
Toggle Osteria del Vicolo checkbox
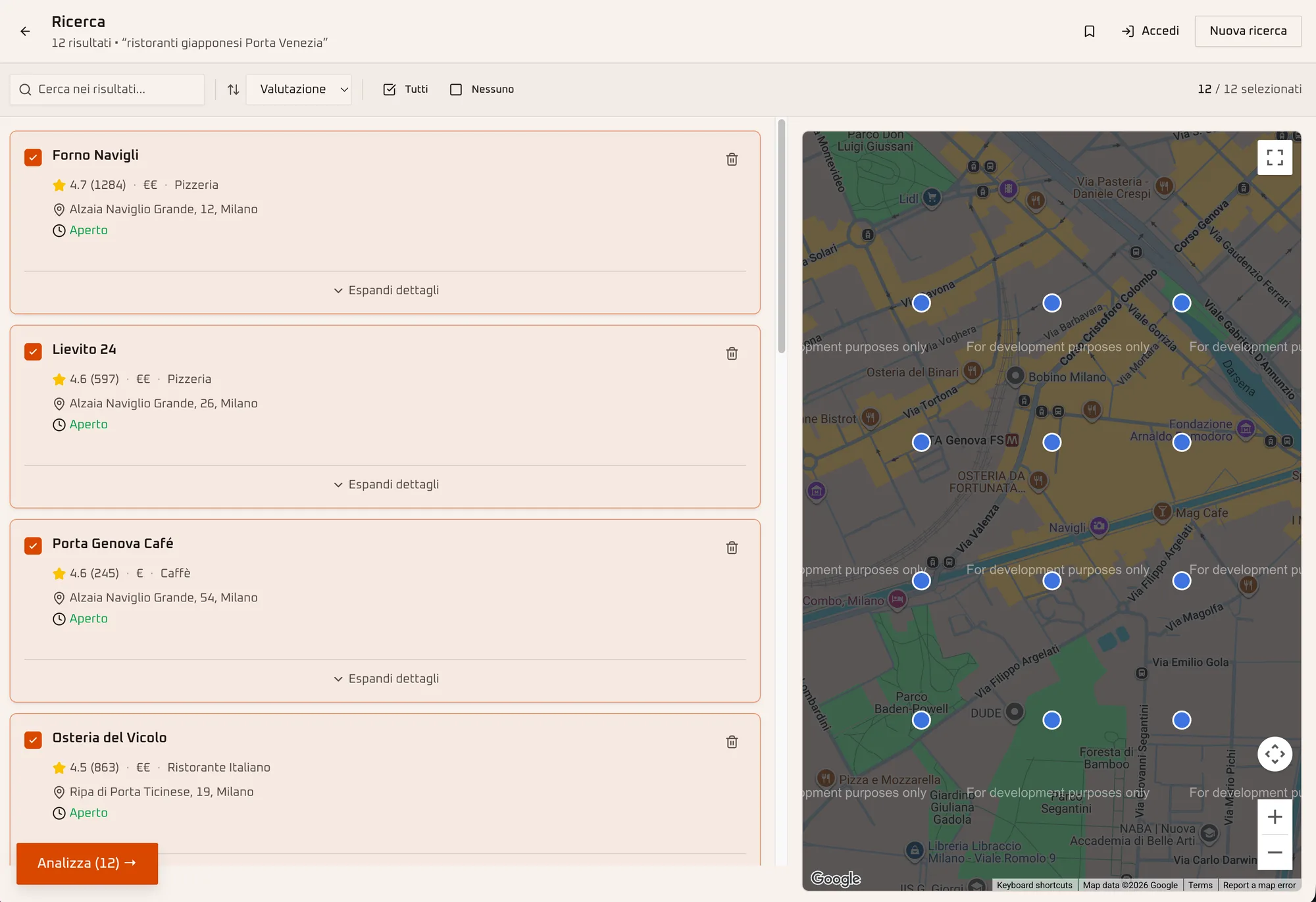pyautogui.click(x=33, y=739)
